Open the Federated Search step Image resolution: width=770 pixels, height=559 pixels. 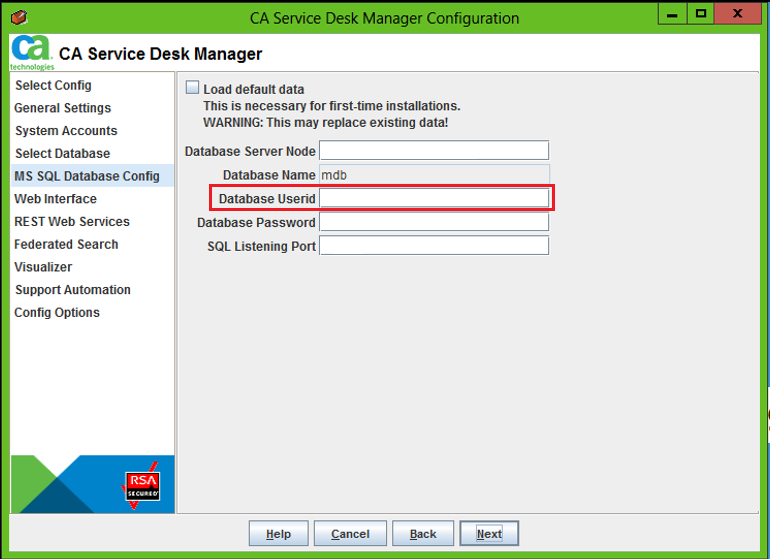pyautogui.click(x=66, y=244)
